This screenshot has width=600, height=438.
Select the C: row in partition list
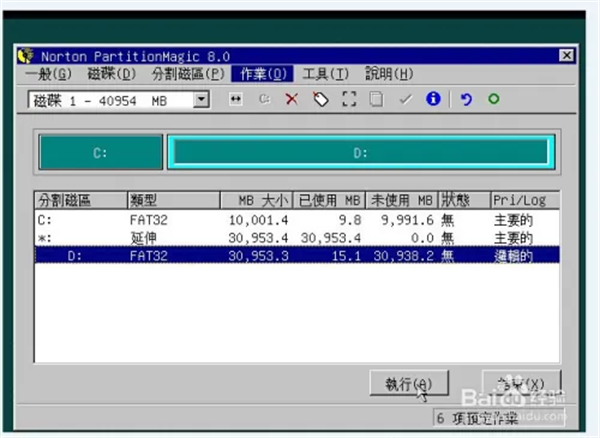point(297,220)
